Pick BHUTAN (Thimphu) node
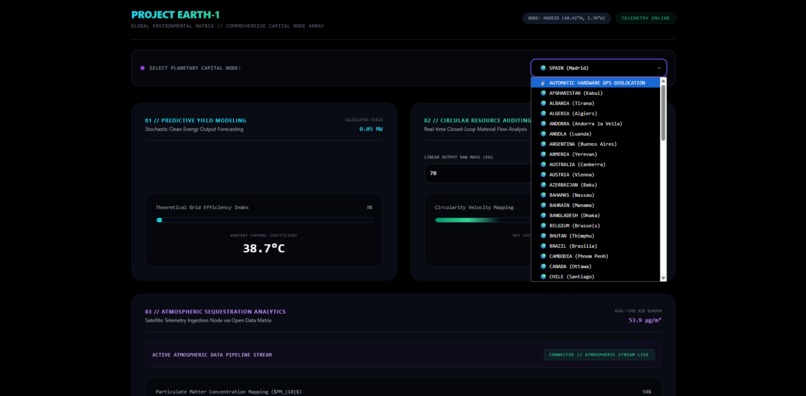 595,236
